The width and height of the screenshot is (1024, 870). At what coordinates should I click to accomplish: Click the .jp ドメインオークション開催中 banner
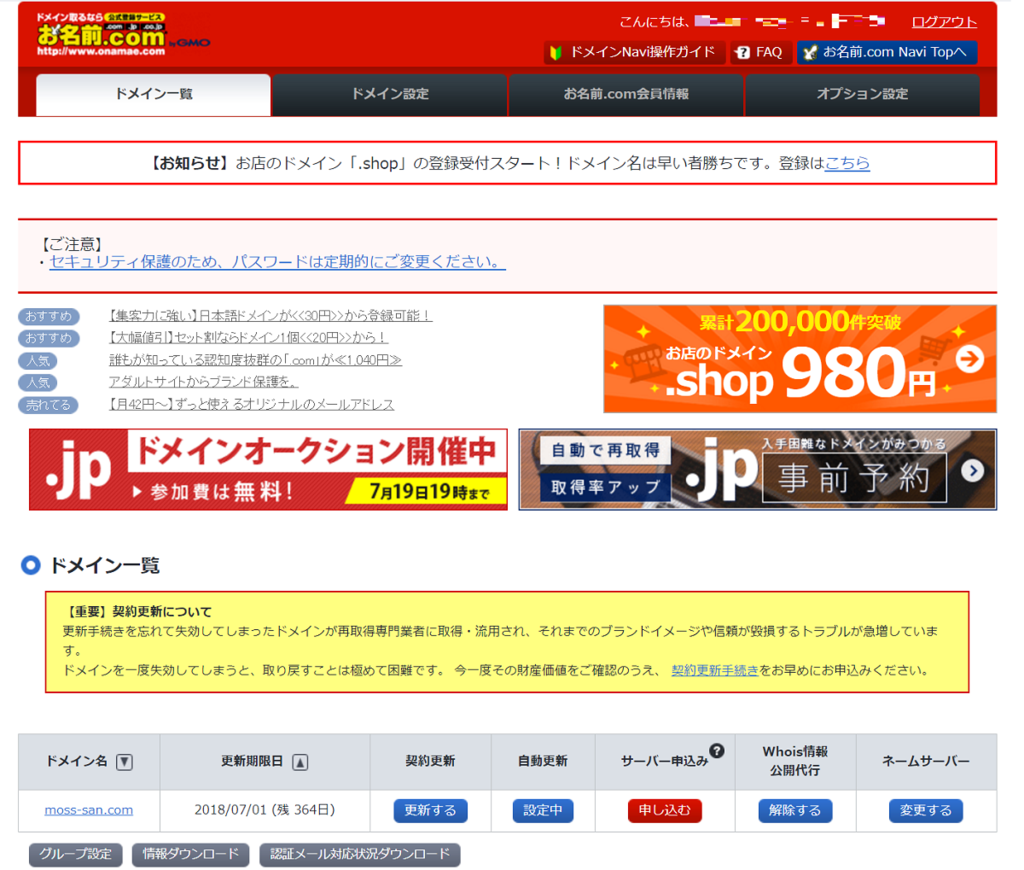(268, 470)
